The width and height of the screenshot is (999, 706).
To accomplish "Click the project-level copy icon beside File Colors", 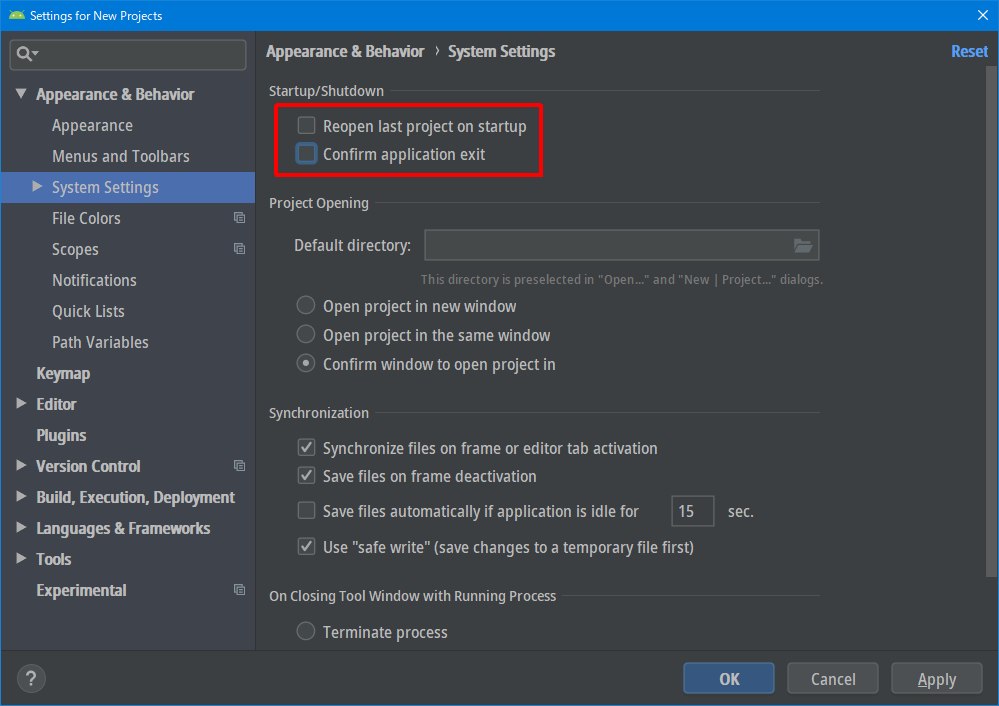I will click(x=240, y=218).
